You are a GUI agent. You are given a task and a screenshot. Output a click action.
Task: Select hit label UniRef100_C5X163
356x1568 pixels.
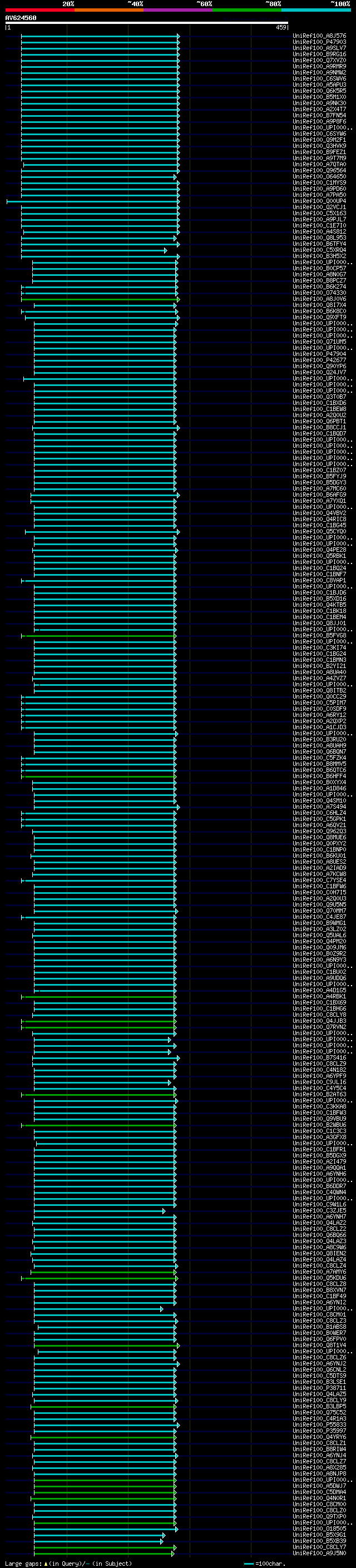tap(319, 213)
